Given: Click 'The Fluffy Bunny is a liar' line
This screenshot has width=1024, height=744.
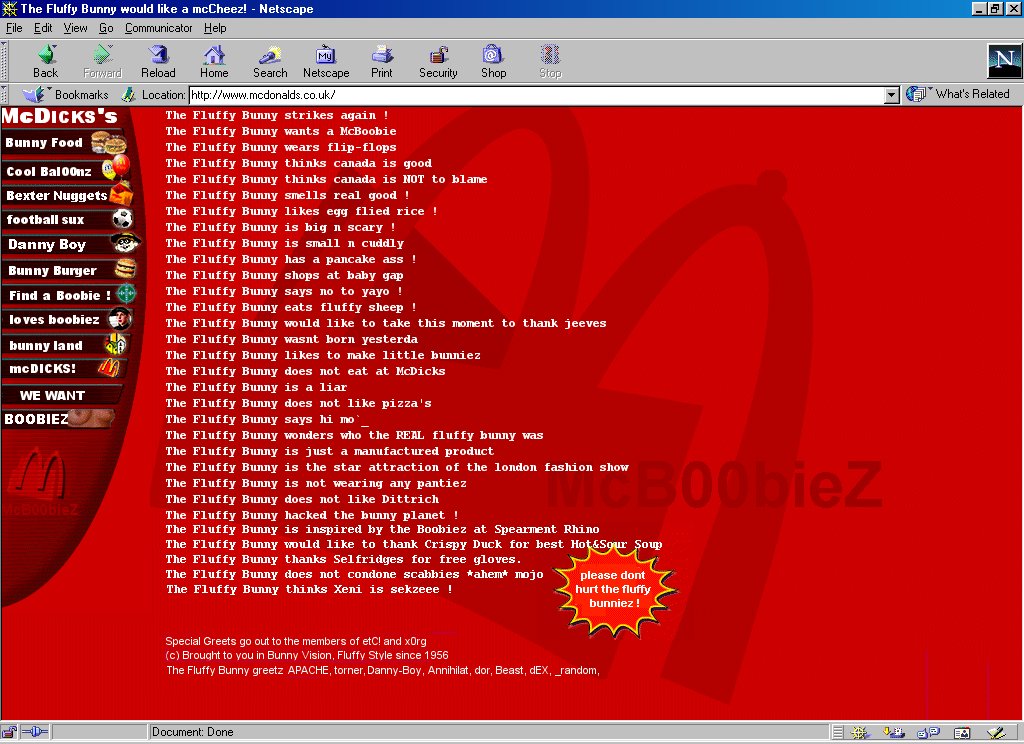Looking at the screenshot, I should click(x=256, y=387).
